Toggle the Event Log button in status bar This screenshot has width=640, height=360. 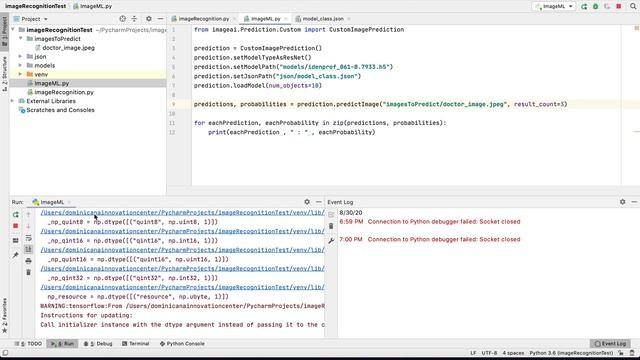(x=610, y=344)
